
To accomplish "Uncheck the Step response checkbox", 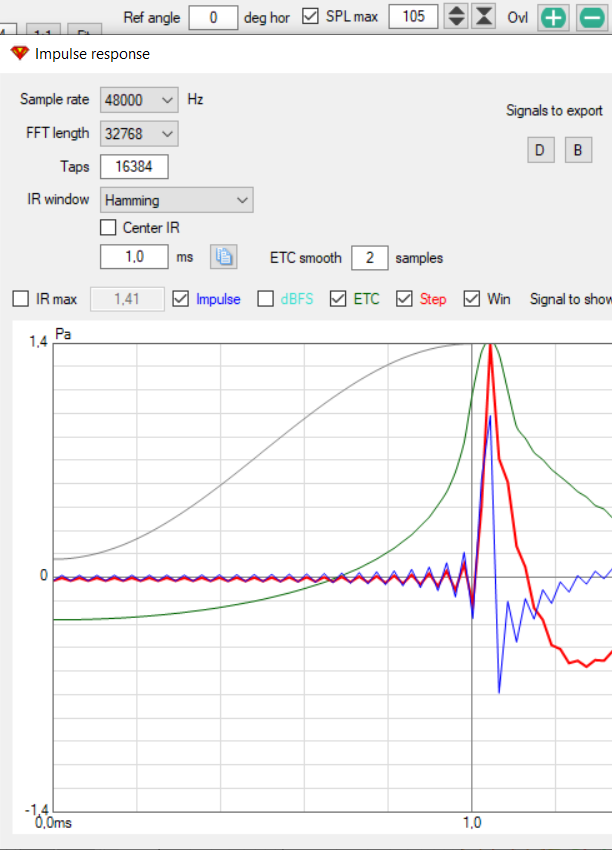I will point(404,299).
